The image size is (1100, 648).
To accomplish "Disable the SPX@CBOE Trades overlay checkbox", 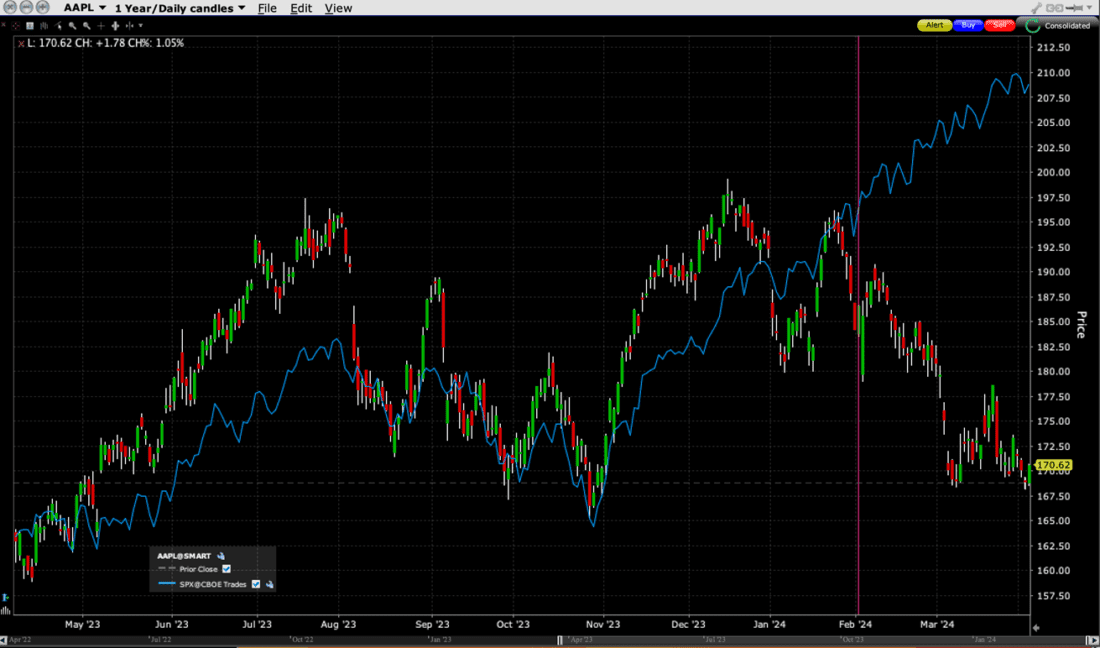I will point(256,584).
